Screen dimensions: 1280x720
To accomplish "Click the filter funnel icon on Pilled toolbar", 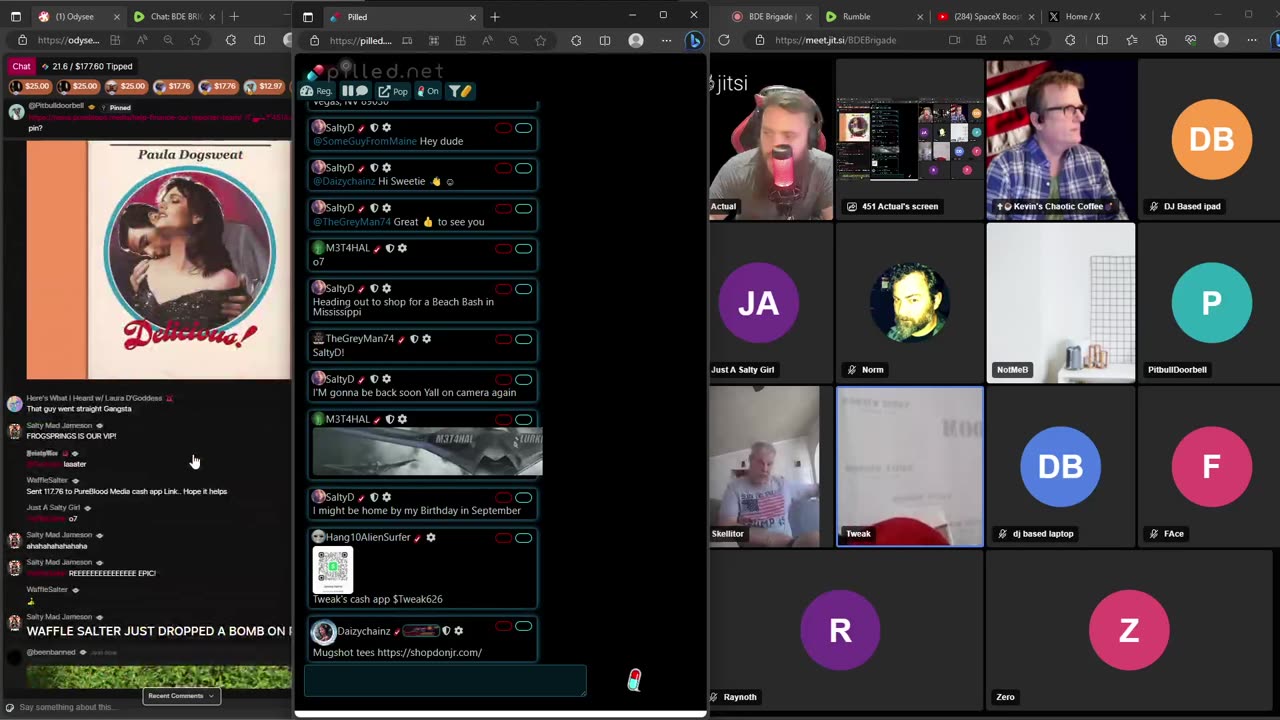I will 459,91.
